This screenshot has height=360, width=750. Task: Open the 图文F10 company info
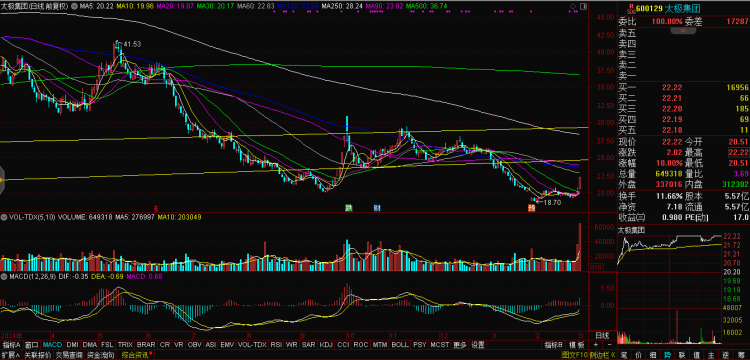[x=574, y=355]
